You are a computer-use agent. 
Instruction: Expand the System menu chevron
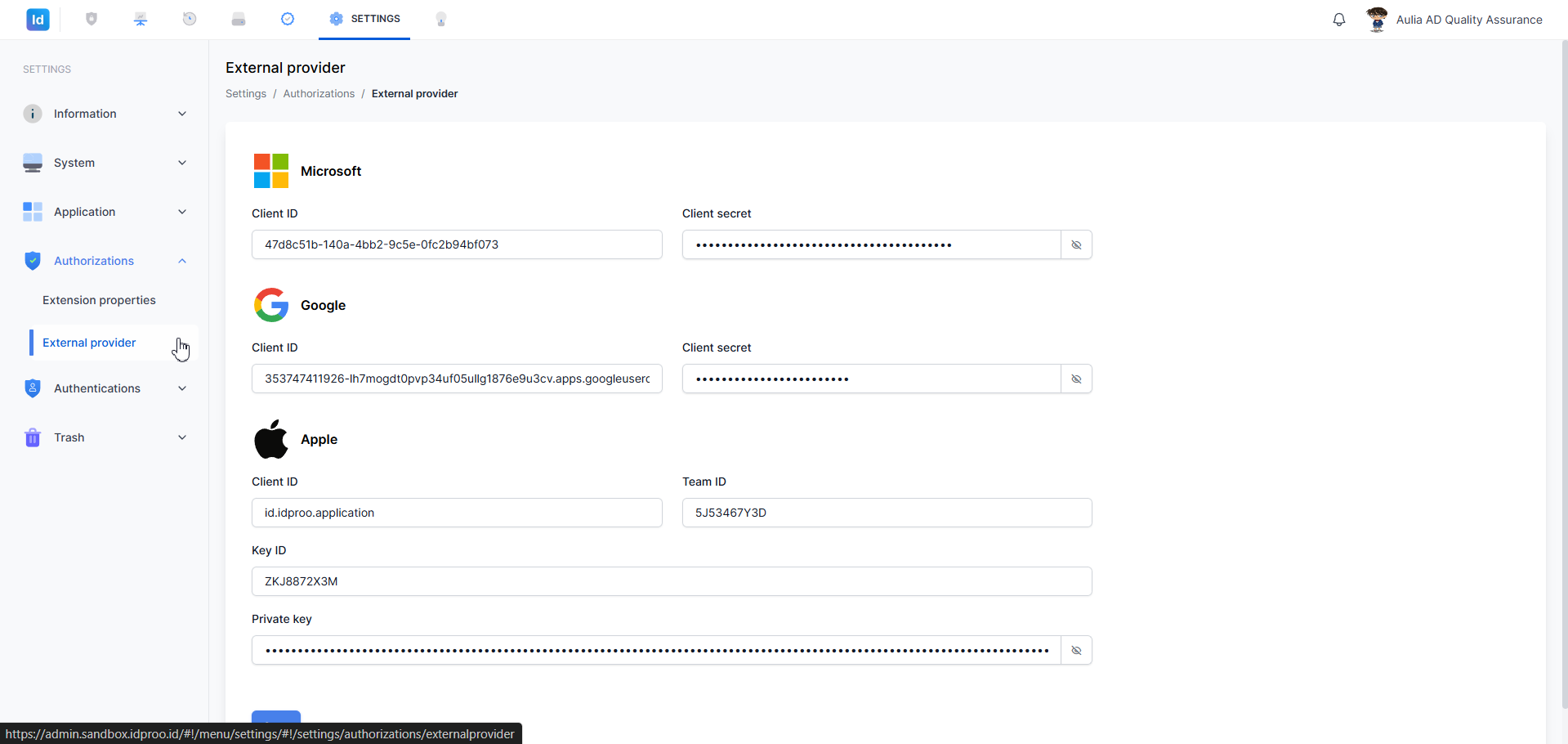[182, 163]
